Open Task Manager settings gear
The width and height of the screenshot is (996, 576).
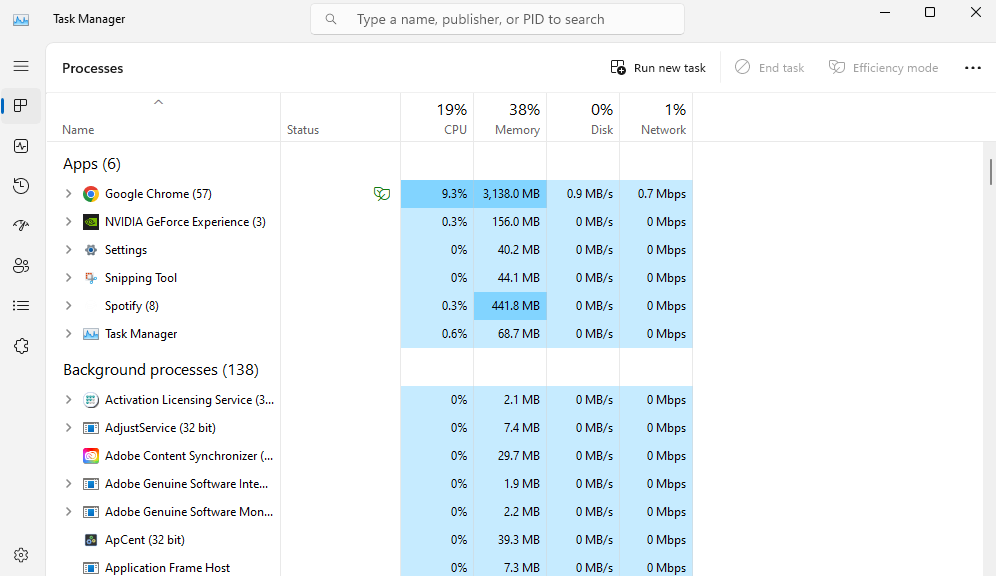(x=21, y=555)
